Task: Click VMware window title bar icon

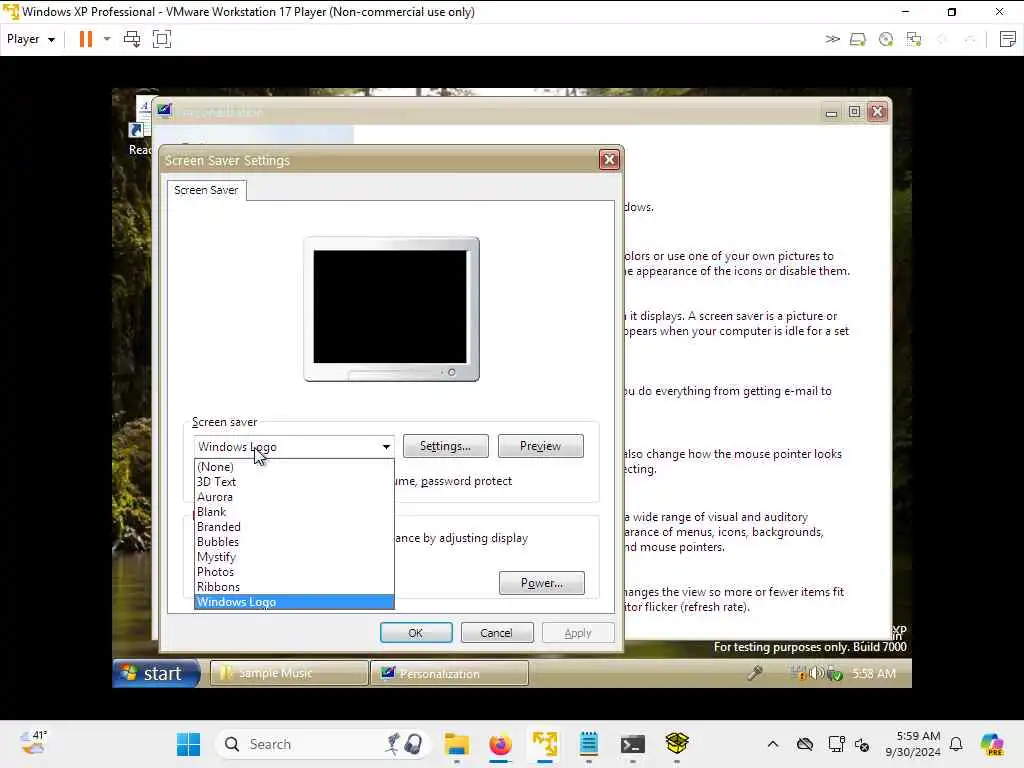Action: coord(11,12)
